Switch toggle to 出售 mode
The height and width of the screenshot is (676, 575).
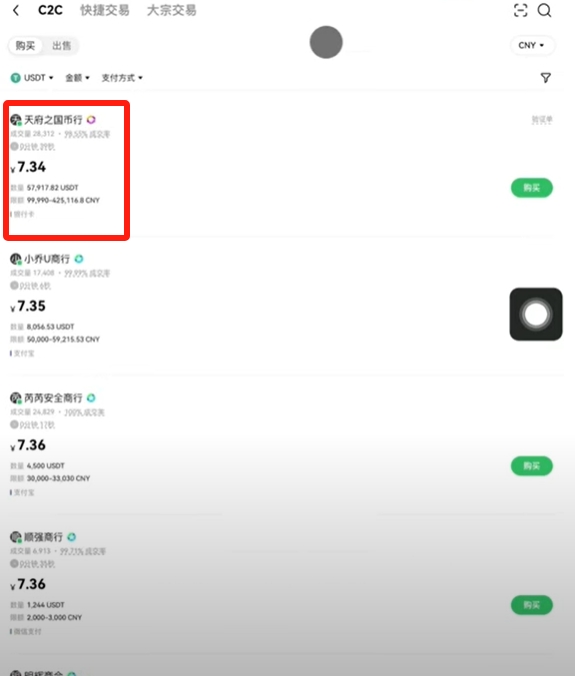coord(61,46)
